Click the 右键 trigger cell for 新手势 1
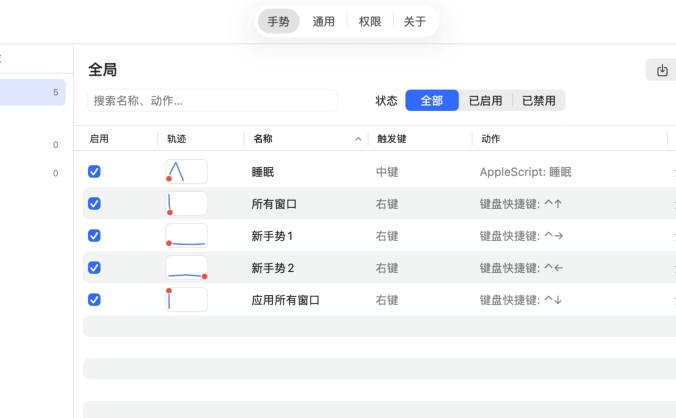The width and height of the screenshot is (676, 418). [x=387, y=236]
